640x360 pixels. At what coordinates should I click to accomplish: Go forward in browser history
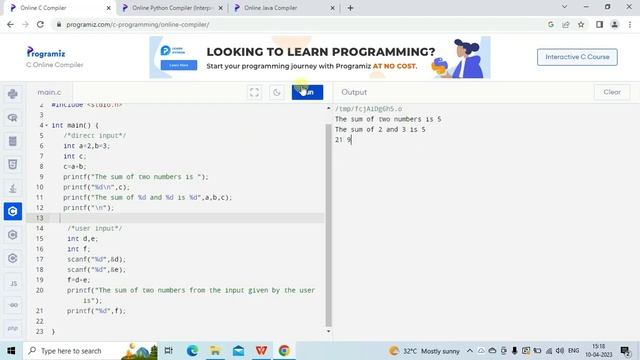(x=25, y=24)
